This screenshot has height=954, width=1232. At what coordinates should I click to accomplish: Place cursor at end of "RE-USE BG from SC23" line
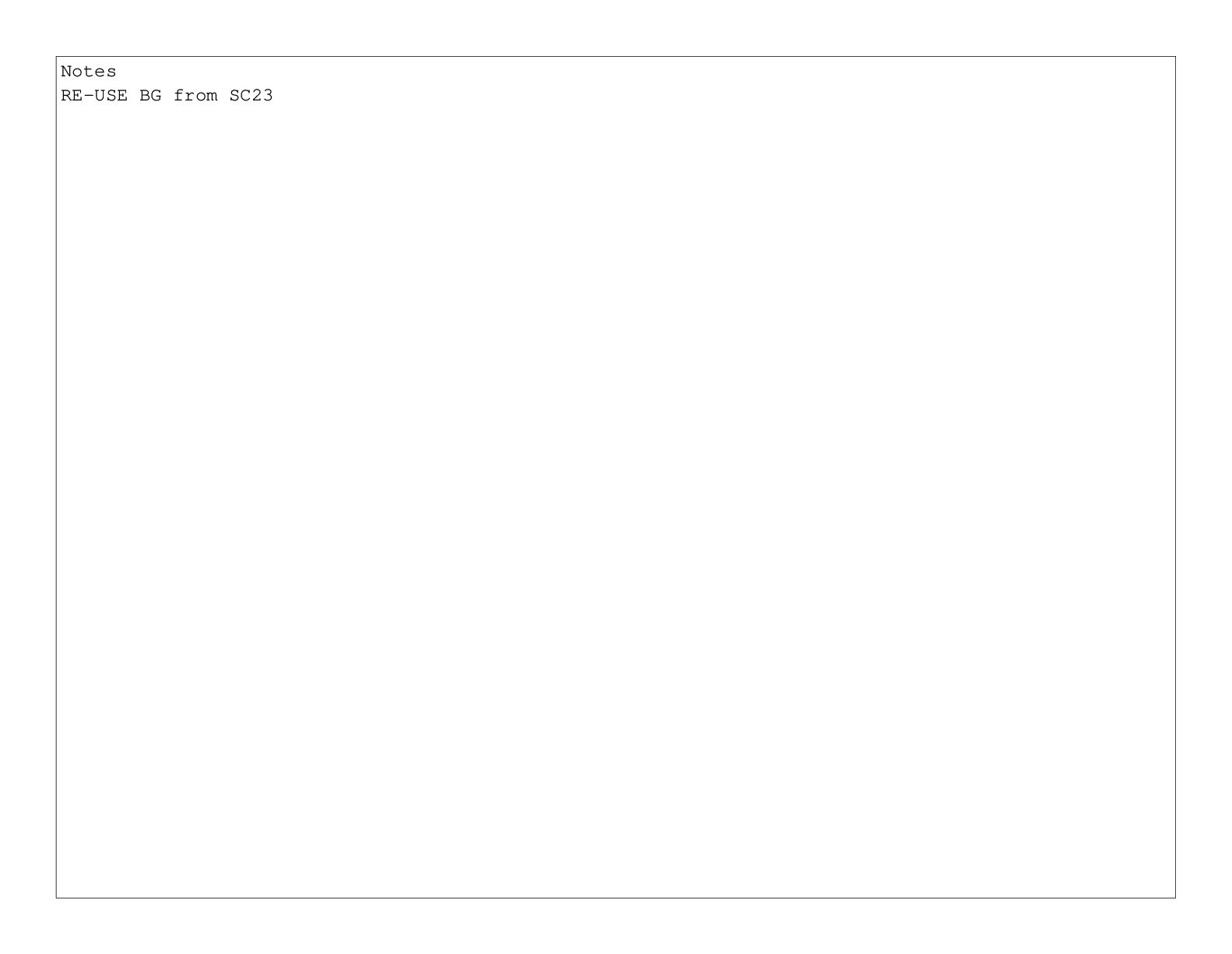[275, 96]
